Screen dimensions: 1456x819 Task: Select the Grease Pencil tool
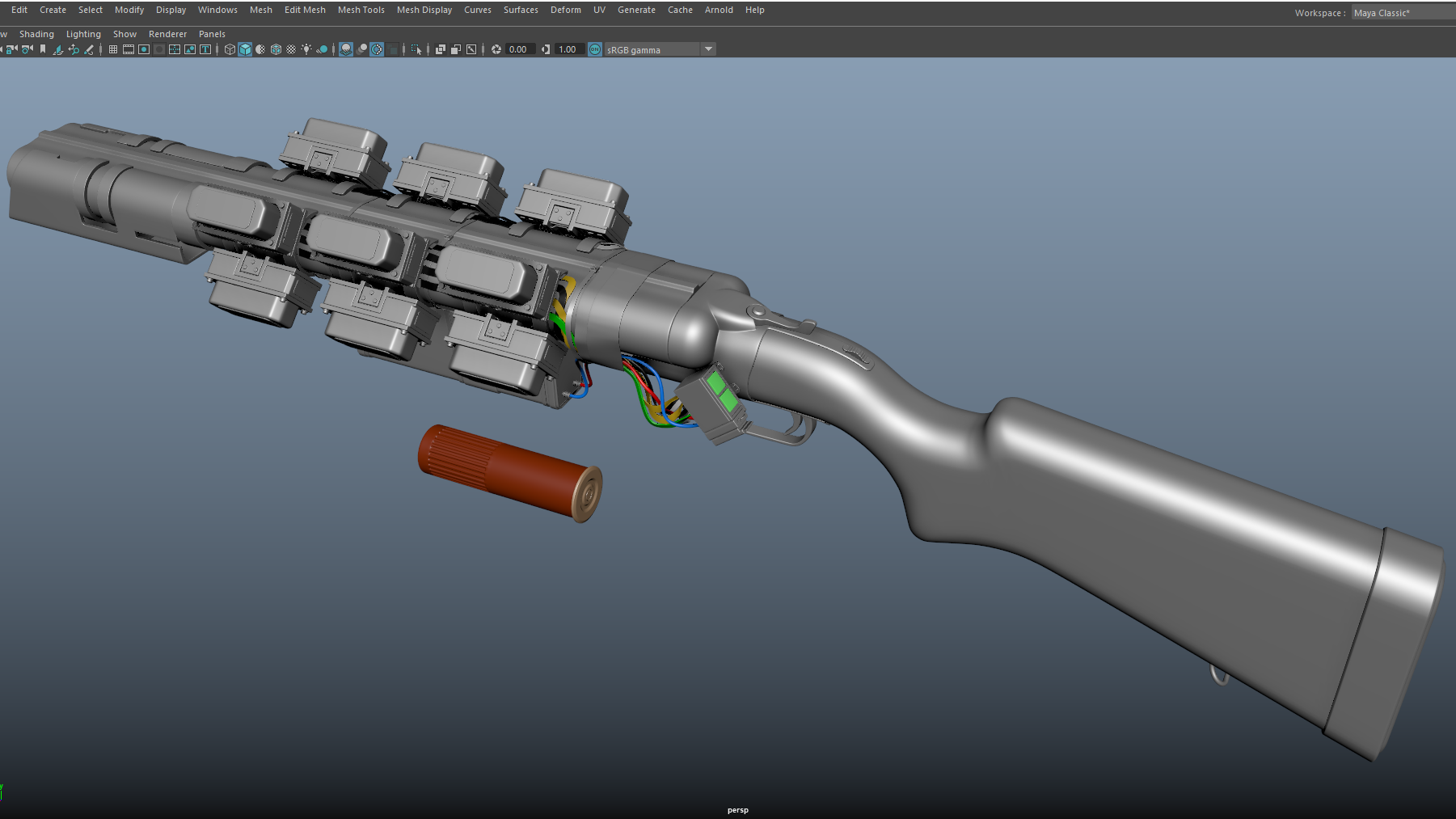coord(89,49)
